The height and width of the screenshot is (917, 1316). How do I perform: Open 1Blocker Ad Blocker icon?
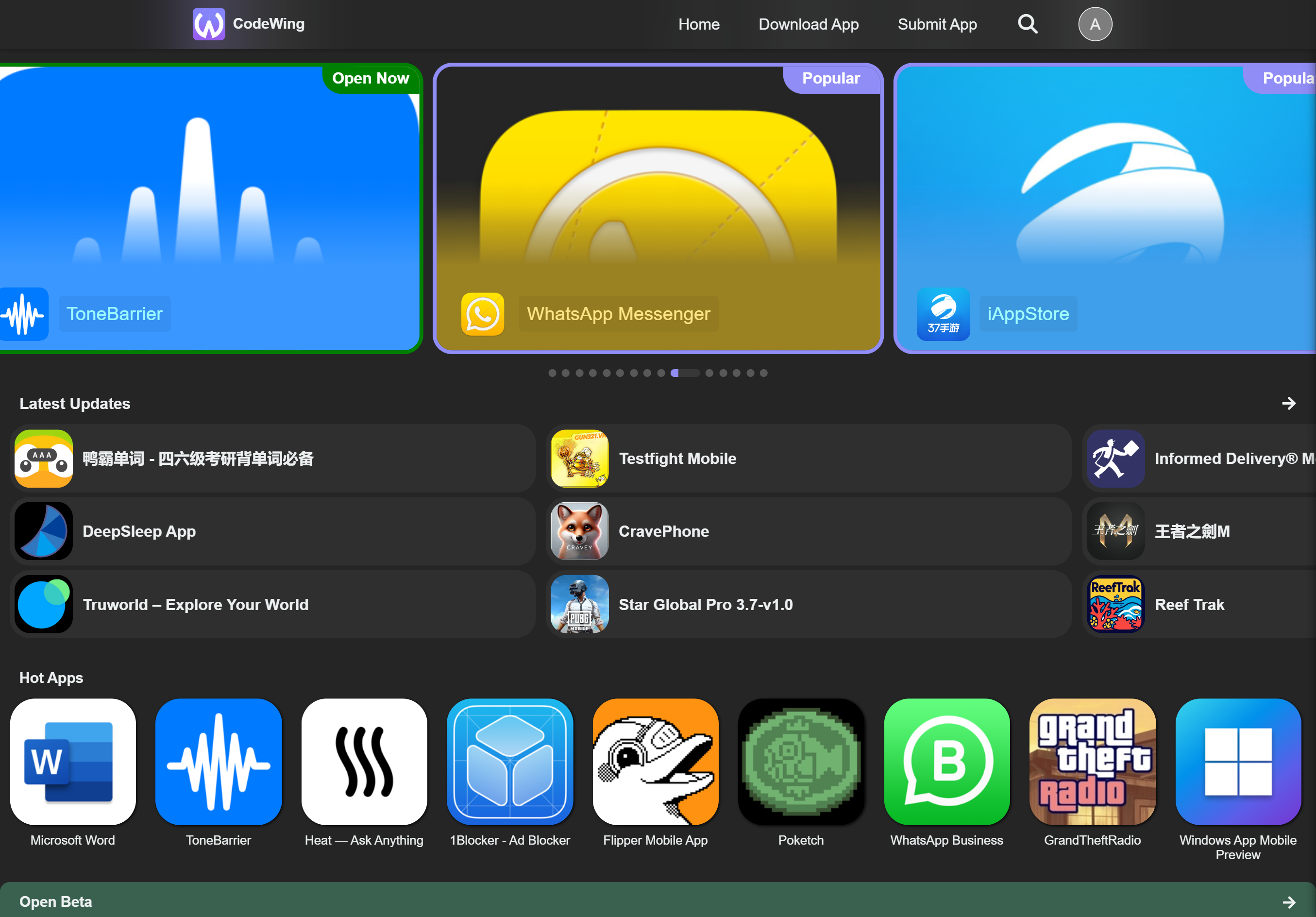coord(509,761)
